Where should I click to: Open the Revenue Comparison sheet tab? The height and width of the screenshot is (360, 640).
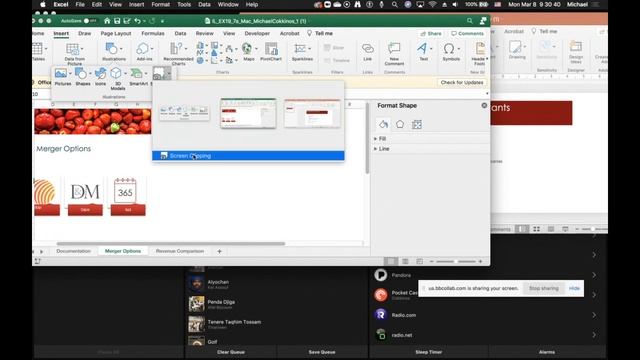[x=180, y=251]
